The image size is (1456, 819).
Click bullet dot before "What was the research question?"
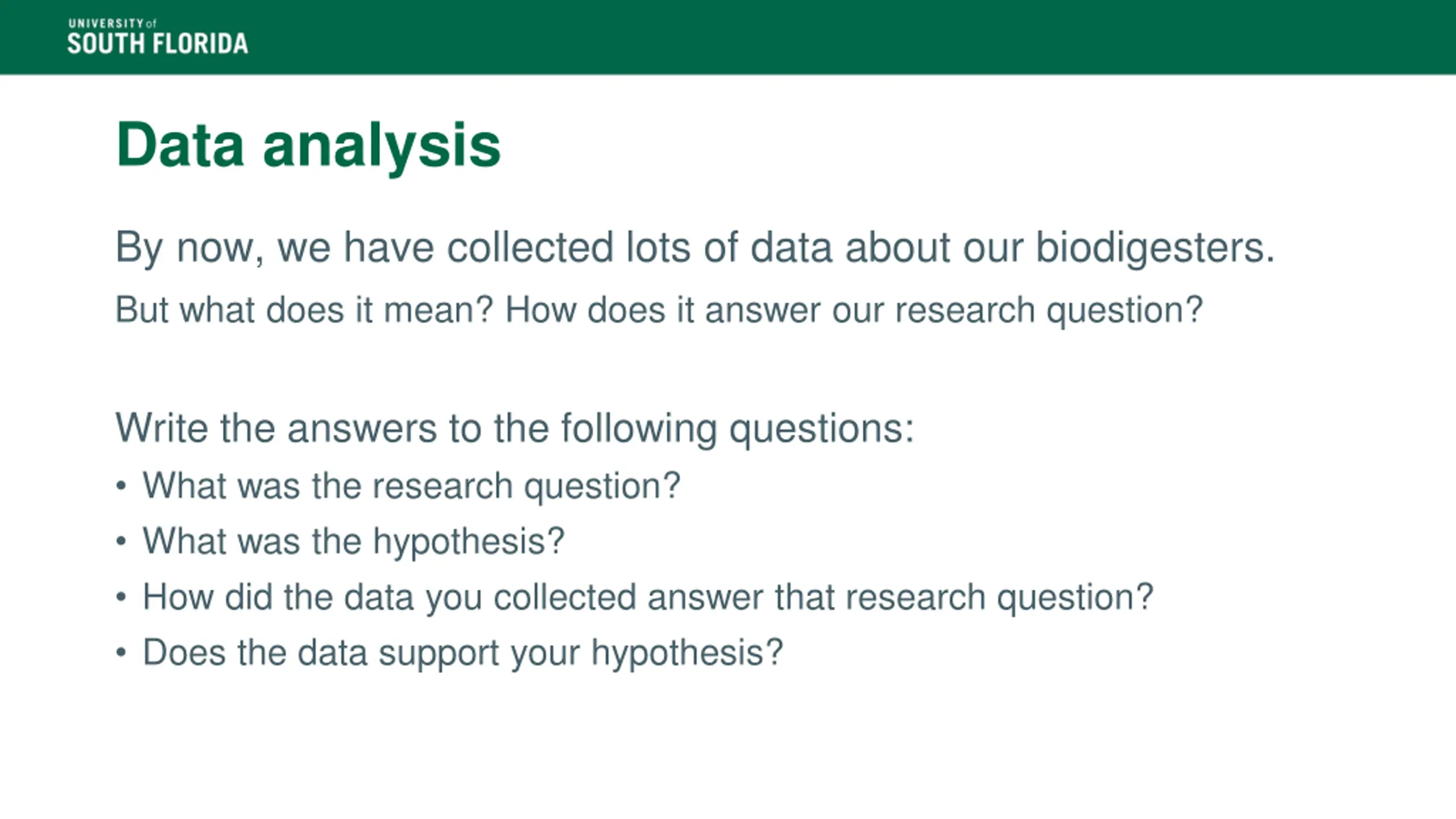pyautogui.click(x=121, y=486)
